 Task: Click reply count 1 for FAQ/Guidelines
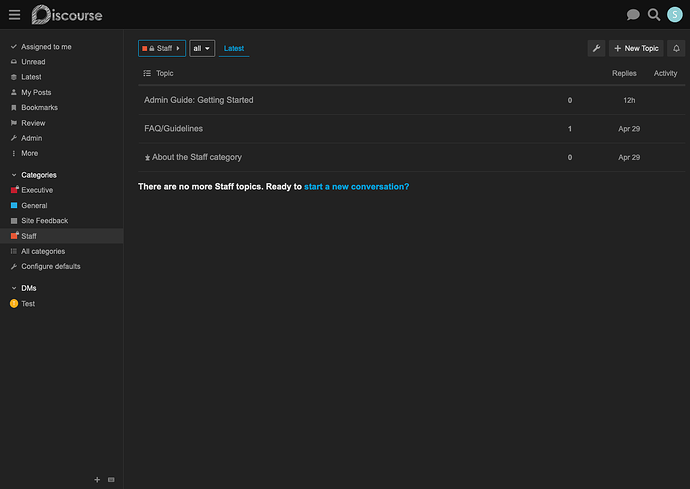pos(569,129)
